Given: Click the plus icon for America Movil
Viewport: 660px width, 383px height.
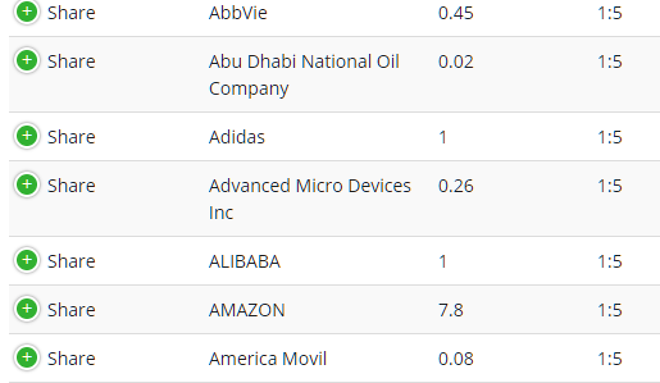Looking at the screenshot, I should (27, 358).
